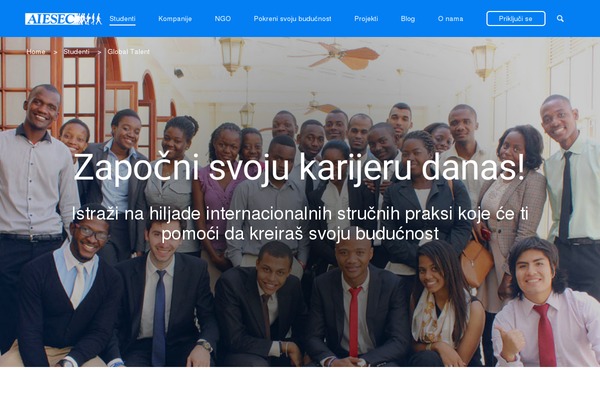Select the Studenti navigation item

coord(122,19)
